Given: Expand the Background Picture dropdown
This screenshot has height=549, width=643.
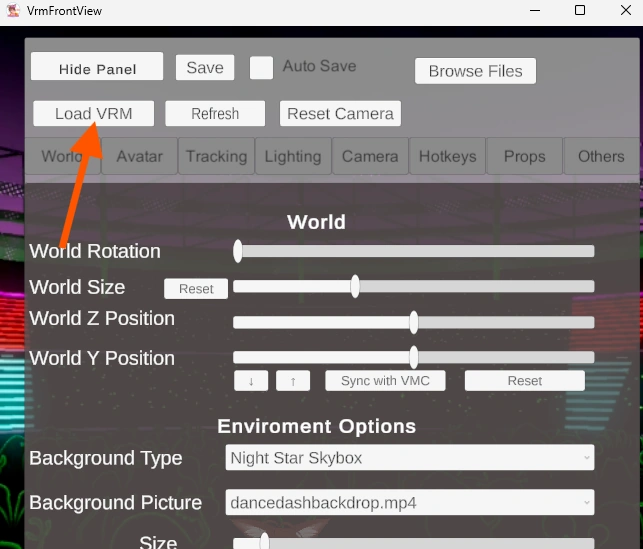Looking at the screenshot, I should tap(409, 502).
